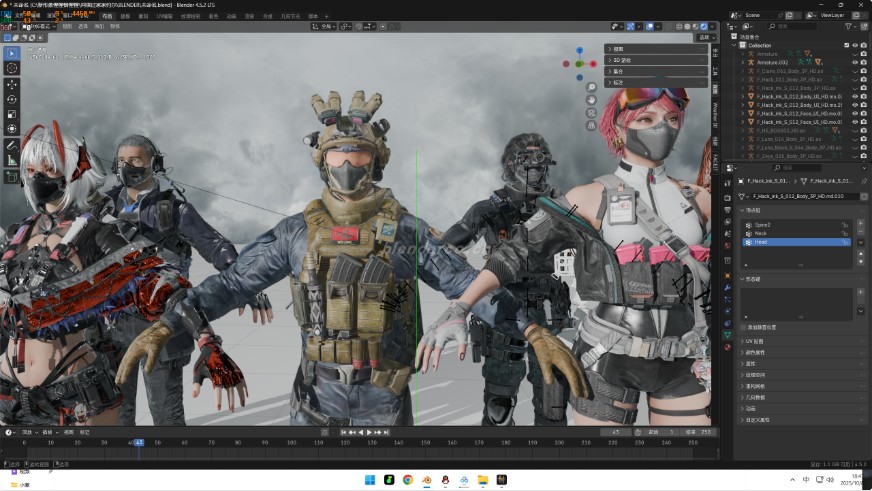Select the Move tool
Viewport: 872px width, 491px height.
coord(12,84)
